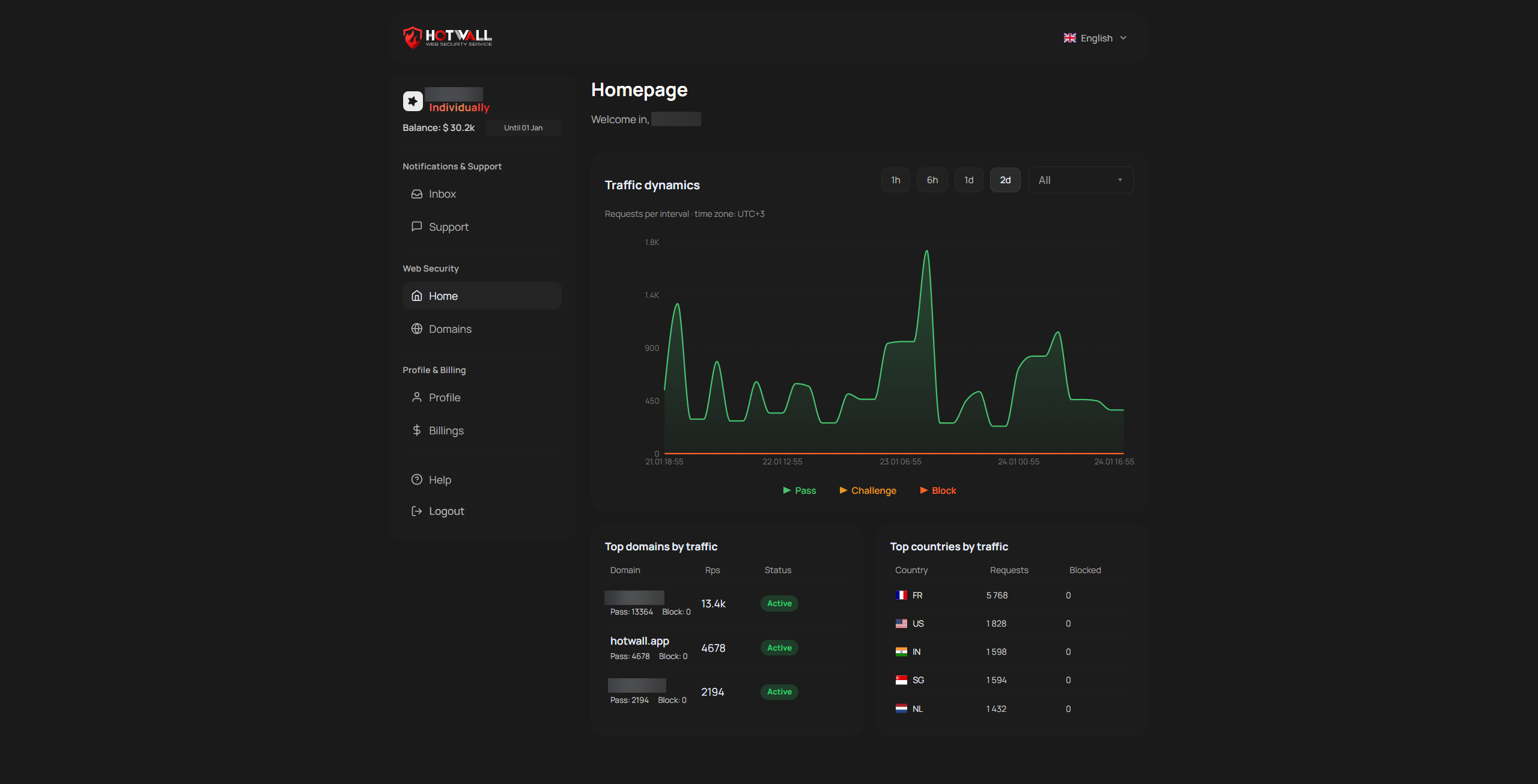The height and width of the screenshot is (784, 1538).
Task: Toggle the Challenge series visibility
Action: [868, 490]
